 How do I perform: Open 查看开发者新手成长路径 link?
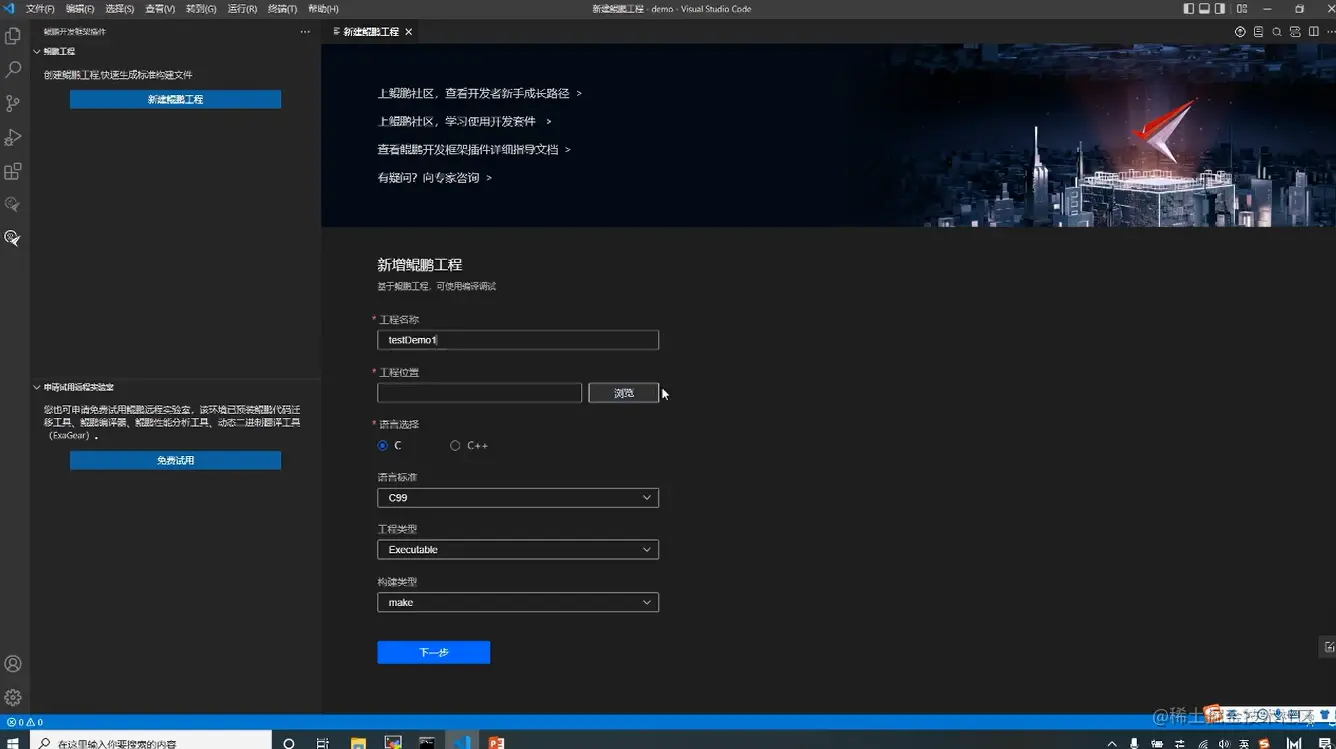(479, 93)
